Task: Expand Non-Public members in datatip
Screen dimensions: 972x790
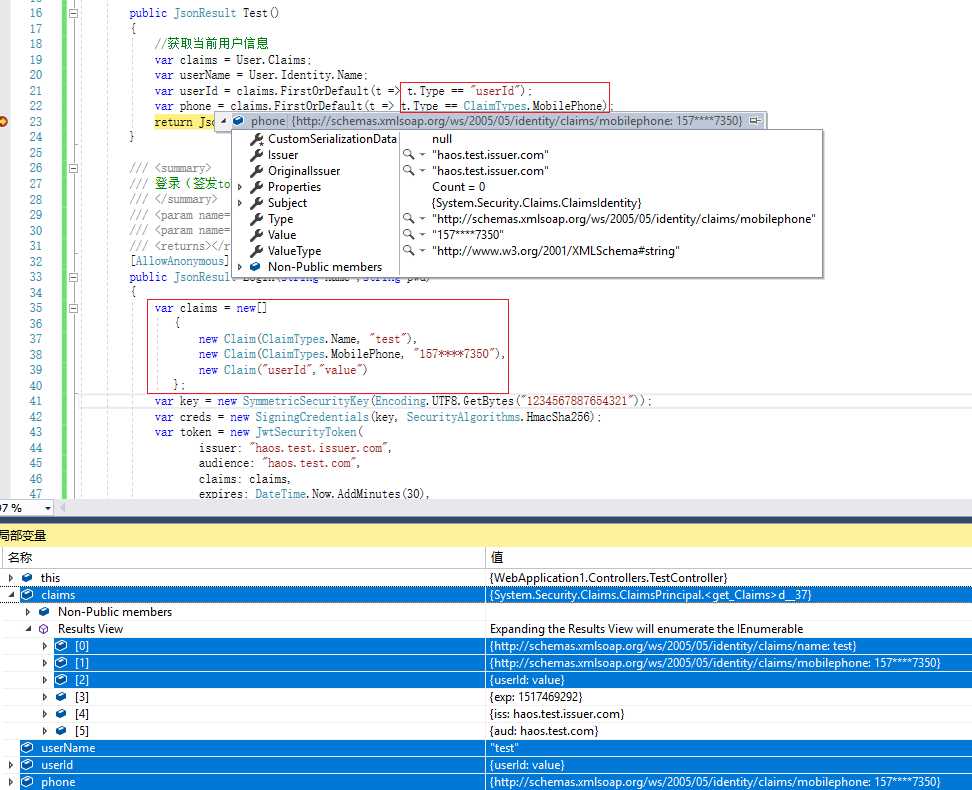Action: click(x=240, y=267)
